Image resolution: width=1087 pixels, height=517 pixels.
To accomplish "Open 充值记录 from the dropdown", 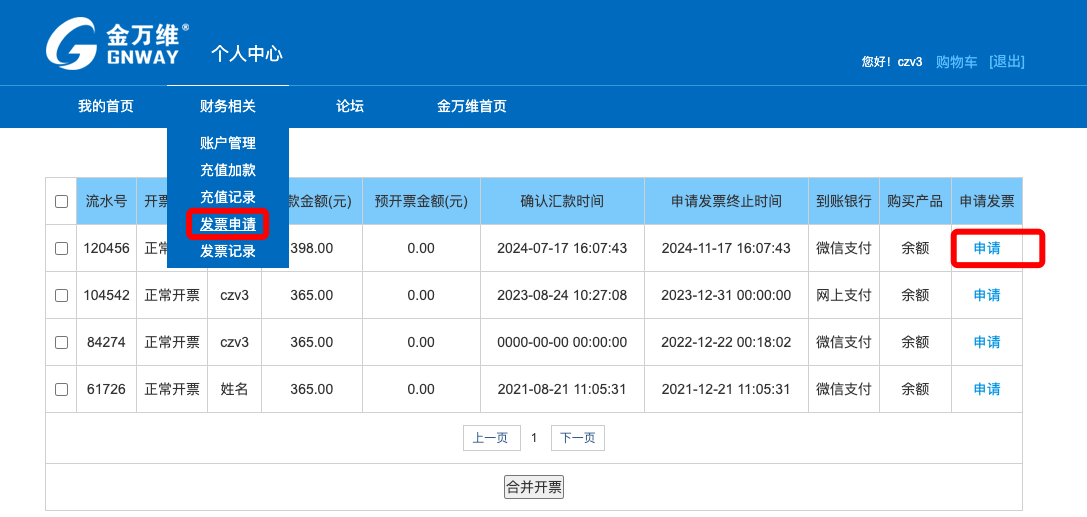I will click(227, 197).
